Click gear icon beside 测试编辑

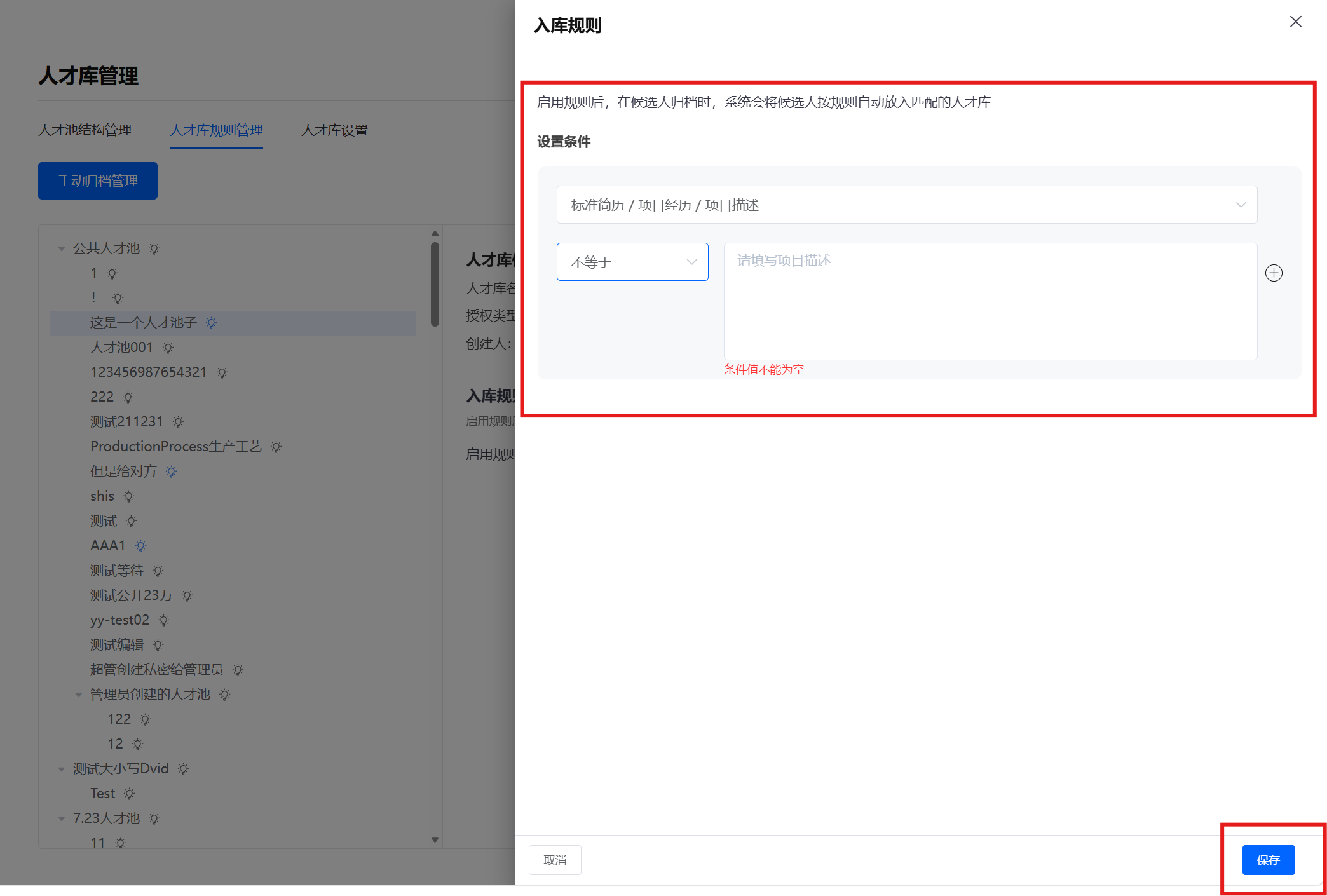(158, 645)
